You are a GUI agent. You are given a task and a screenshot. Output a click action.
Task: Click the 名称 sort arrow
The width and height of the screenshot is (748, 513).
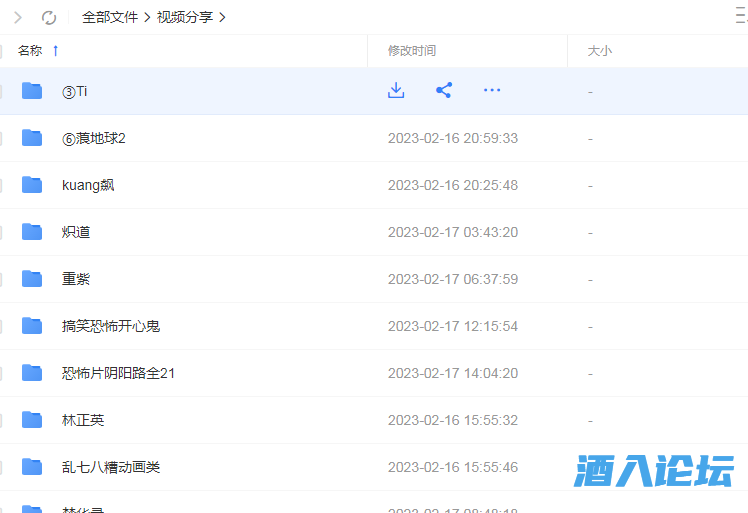[x=56, y=50]
